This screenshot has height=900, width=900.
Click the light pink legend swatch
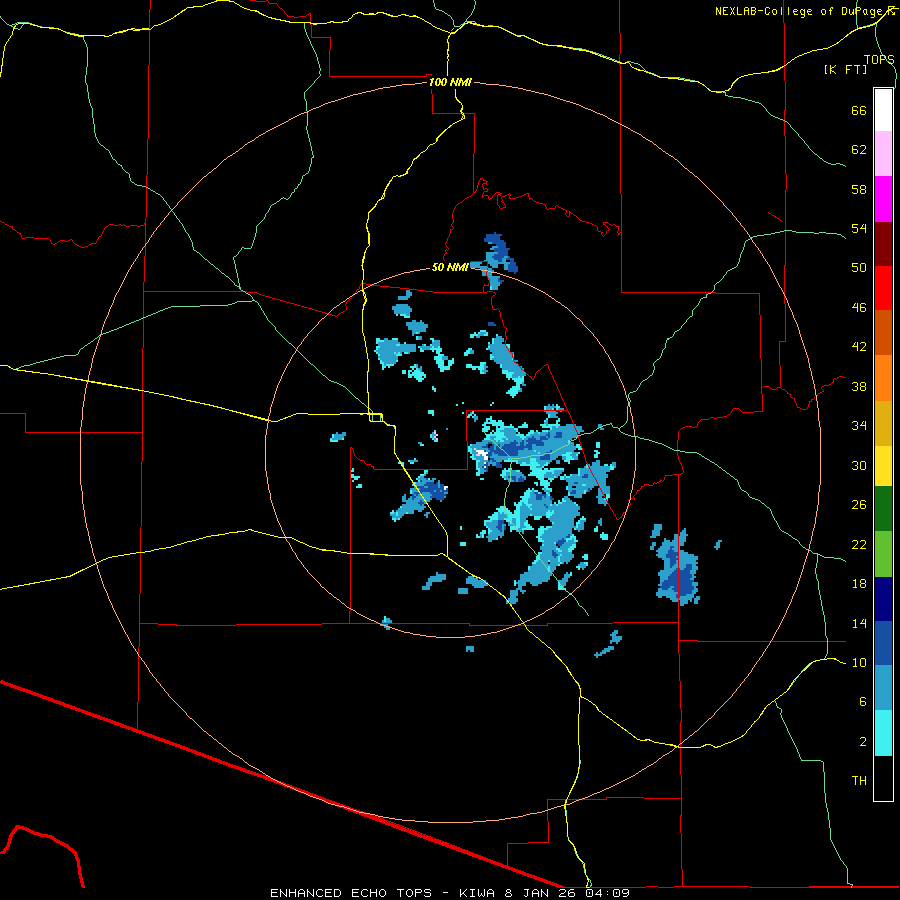pyautogui.click(x=883, y=154)
